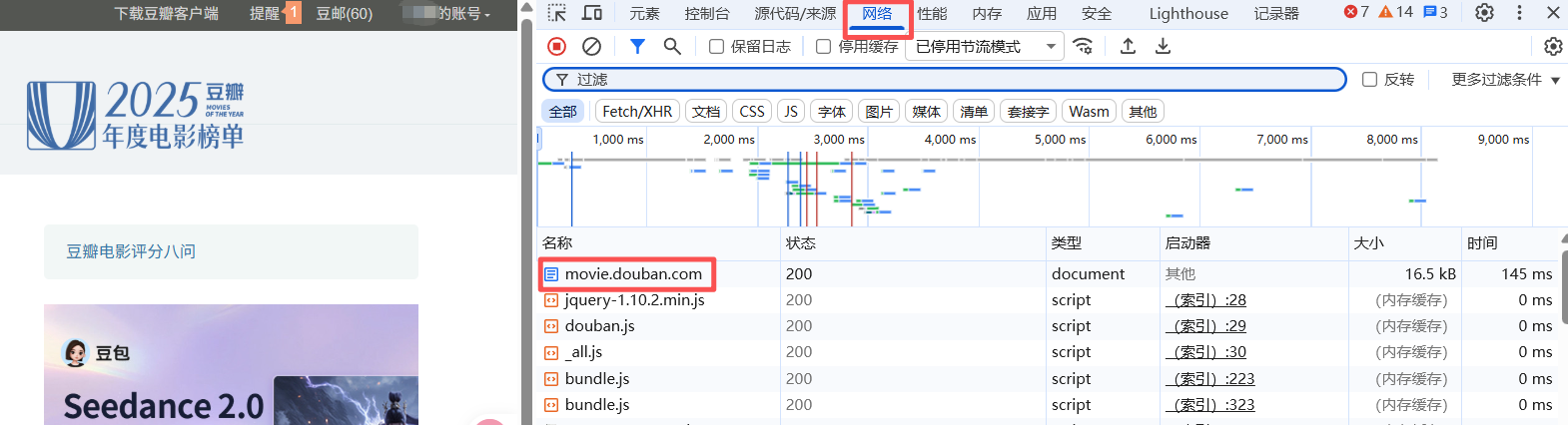Filter requests by Wasm
The height and width of the screenshot is (425, 1568).
coord(1089,112)
